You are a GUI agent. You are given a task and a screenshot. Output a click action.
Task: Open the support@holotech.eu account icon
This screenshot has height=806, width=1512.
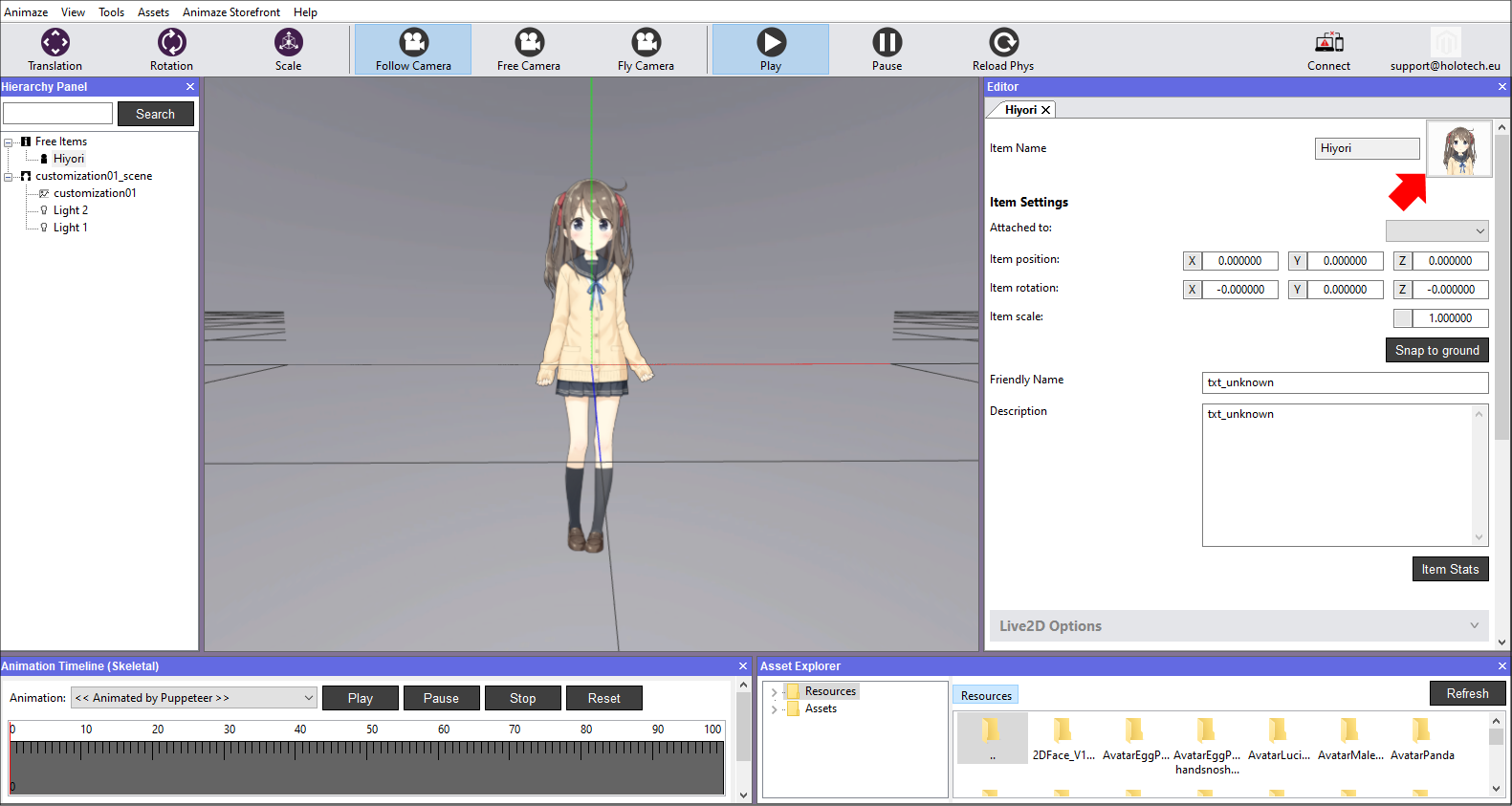[x=1445, y=50]
